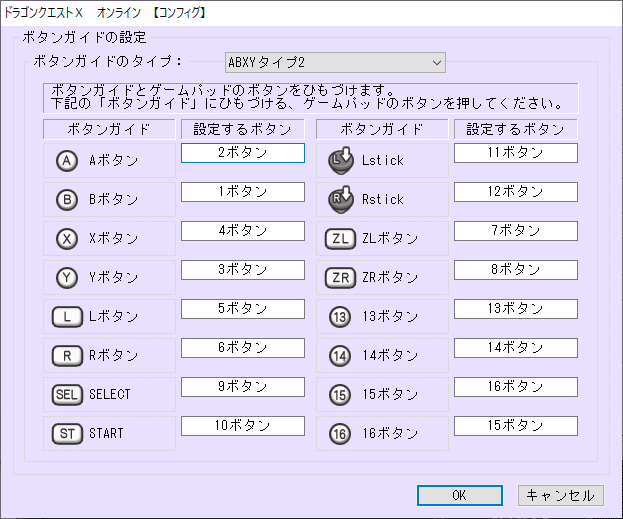Click the Bボタン guide label text
This screenshot has width=623, height=519.
(114, 199)
